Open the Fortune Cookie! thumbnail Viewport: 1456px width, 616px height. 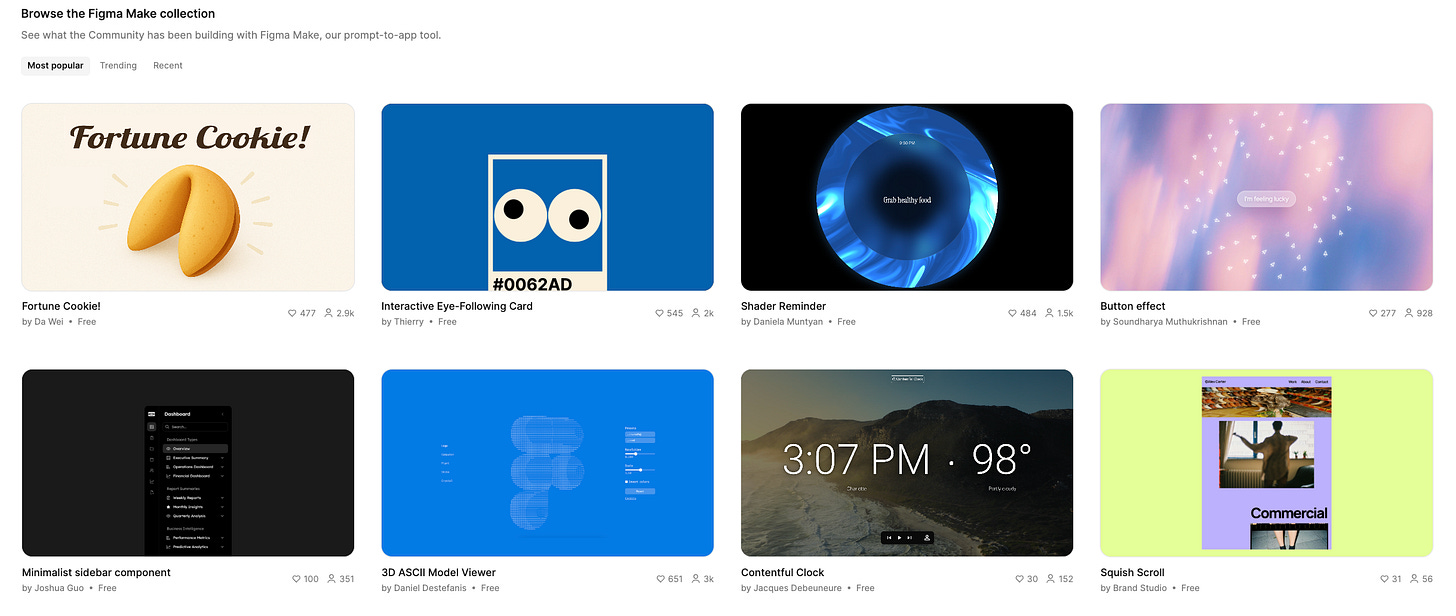point(188,197)
